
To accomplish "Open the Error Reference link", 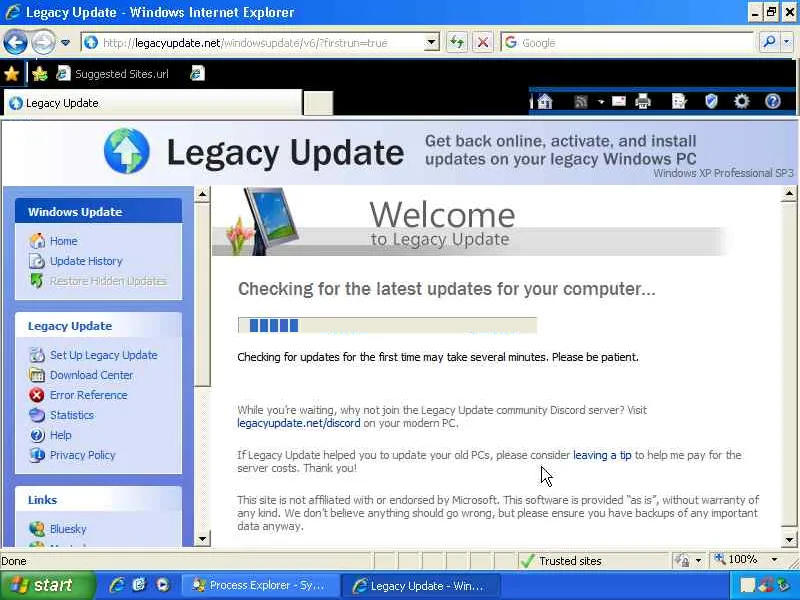I will pos(88,395).
